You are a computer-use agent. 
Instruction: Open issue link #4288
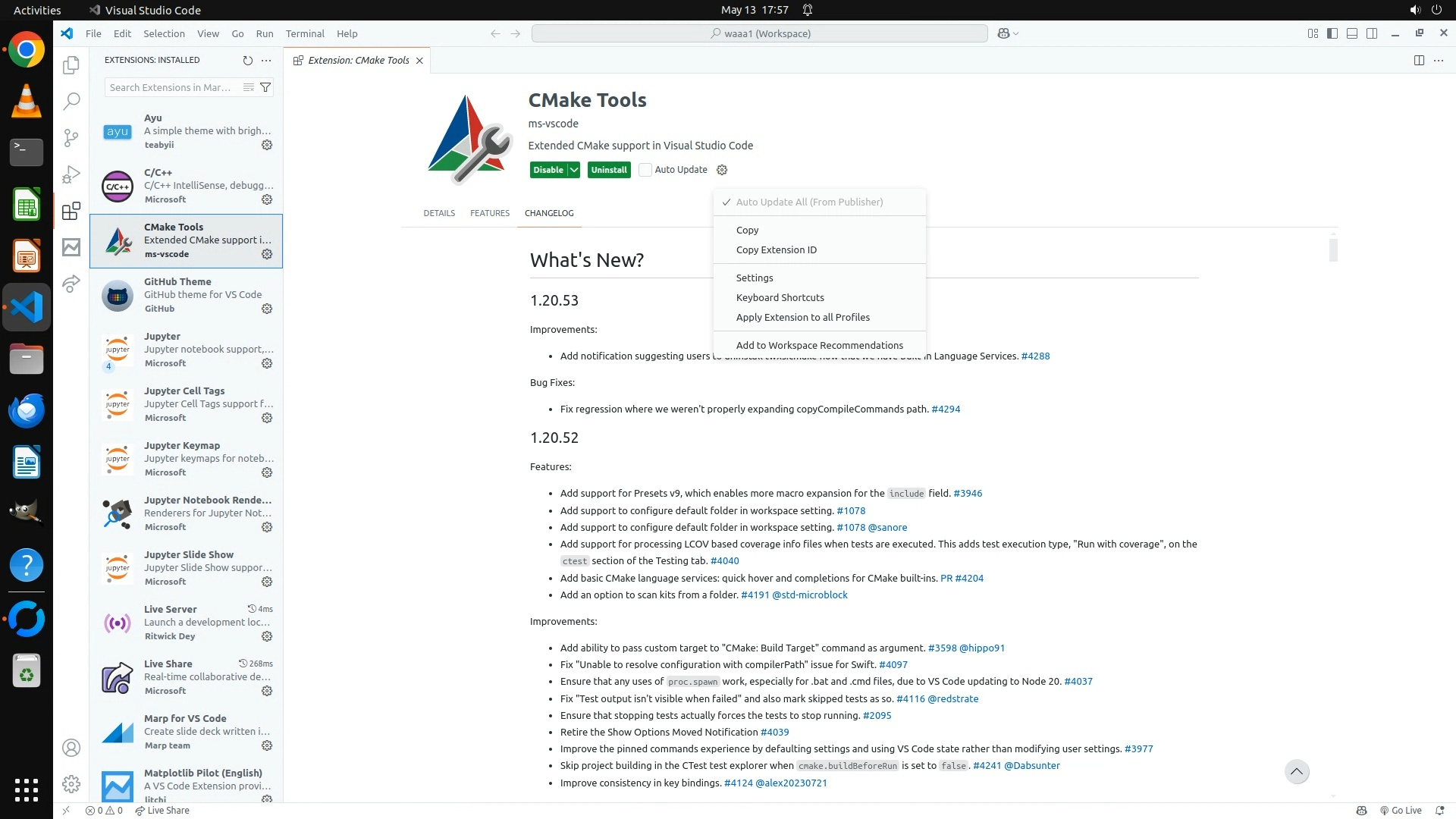point(1035,356)
